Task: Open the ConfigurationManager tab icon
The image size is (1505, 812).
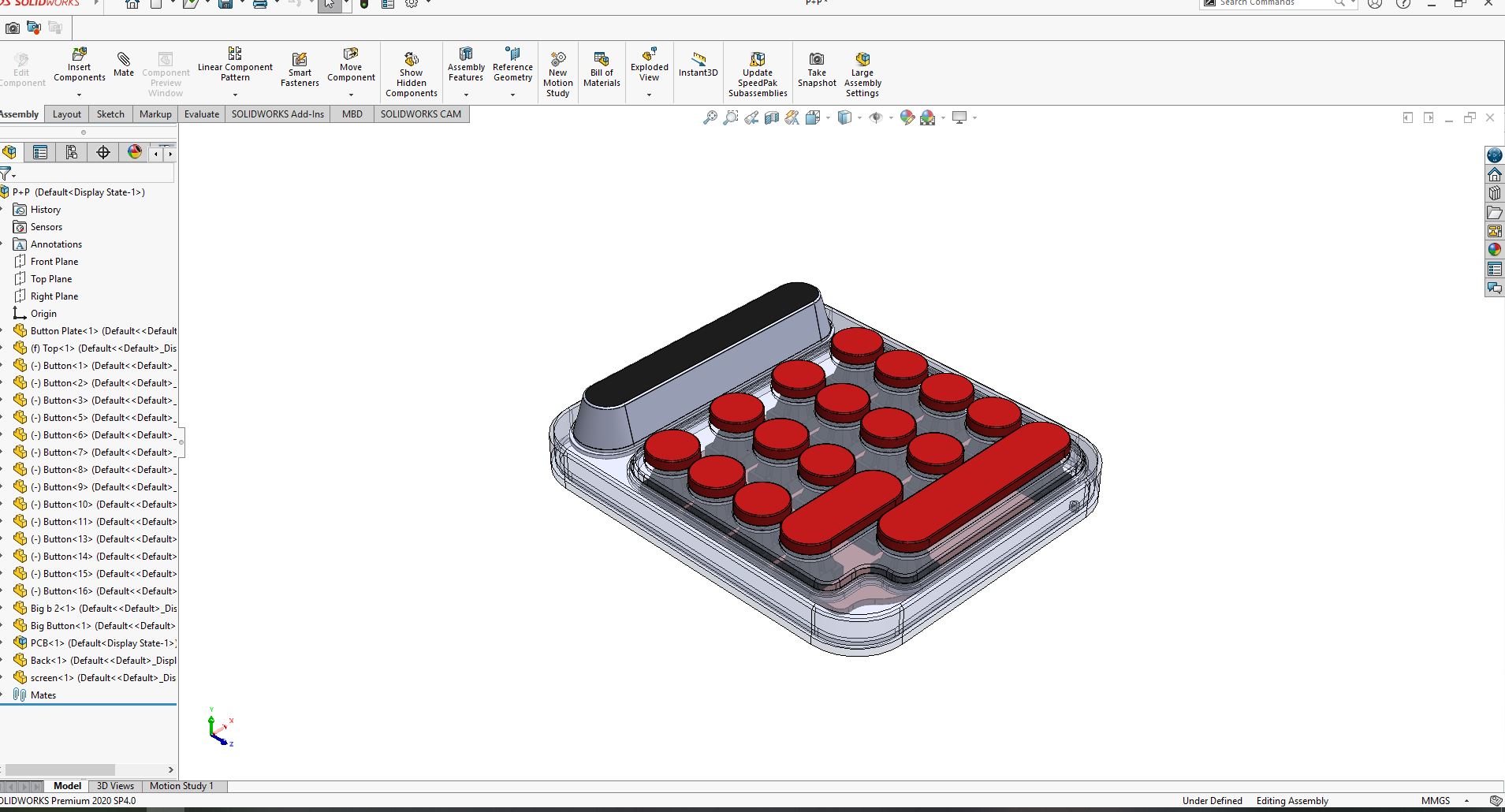Action: tap(72, 152)
